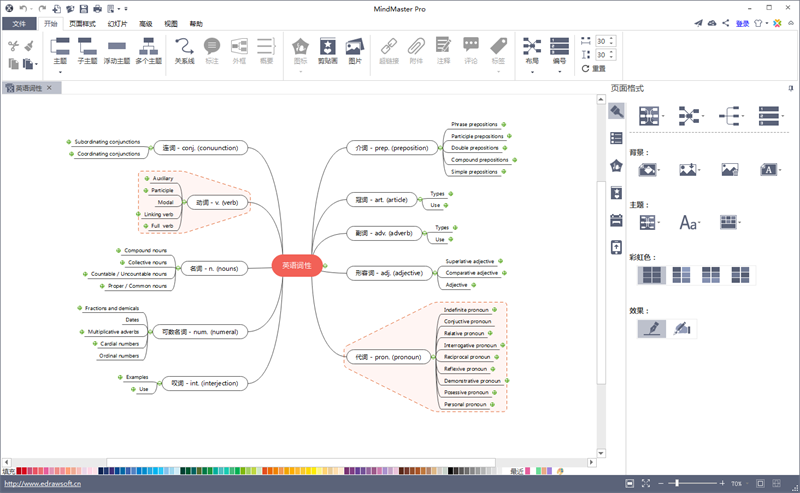This screenshot has width=800, height=493.
Task: Click the scissors cut icon
Action: click(x=13, y=46)
